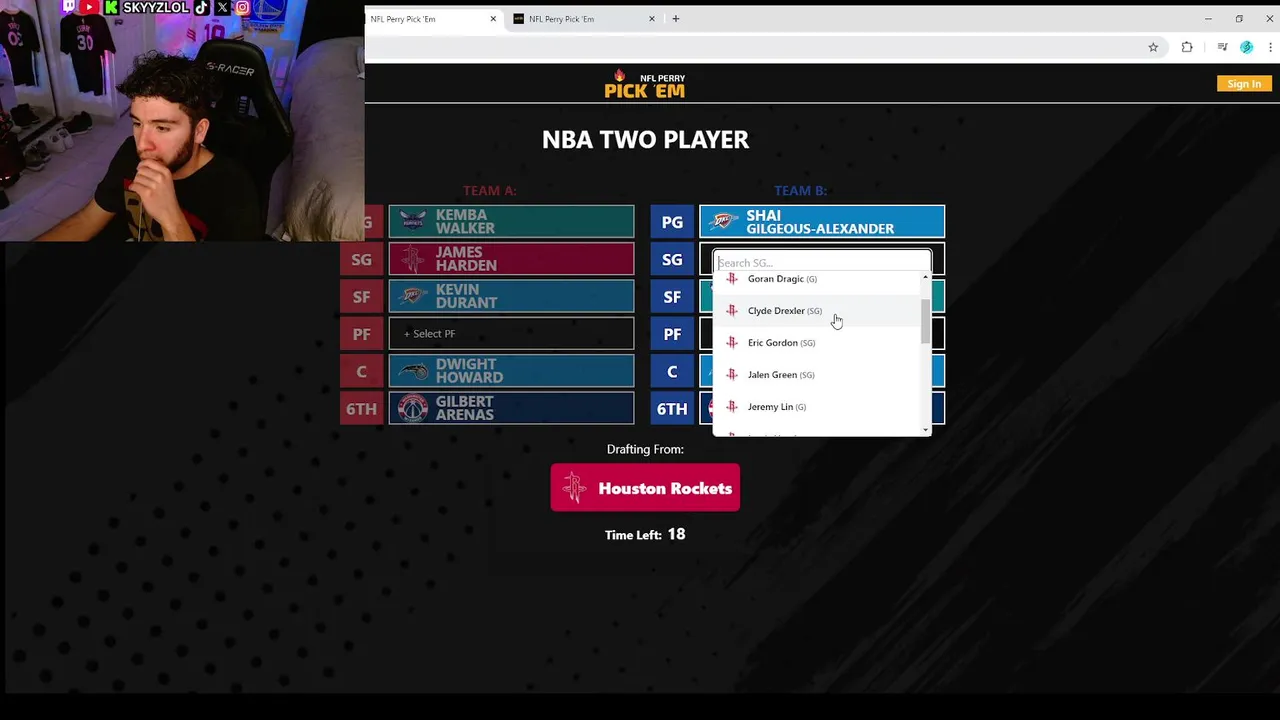
Task: Open the media controls icon in toolbar
Action: coord(1222,47)
